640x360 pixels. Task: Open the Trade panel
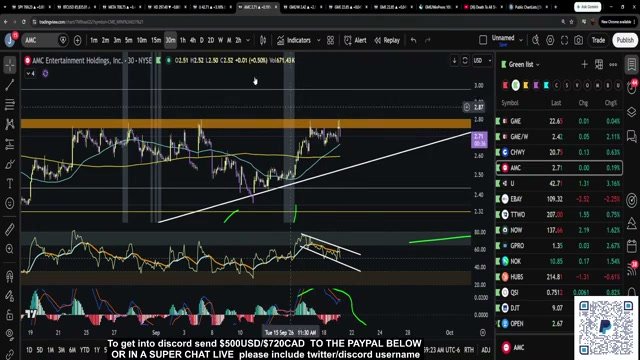pos(598,40)
